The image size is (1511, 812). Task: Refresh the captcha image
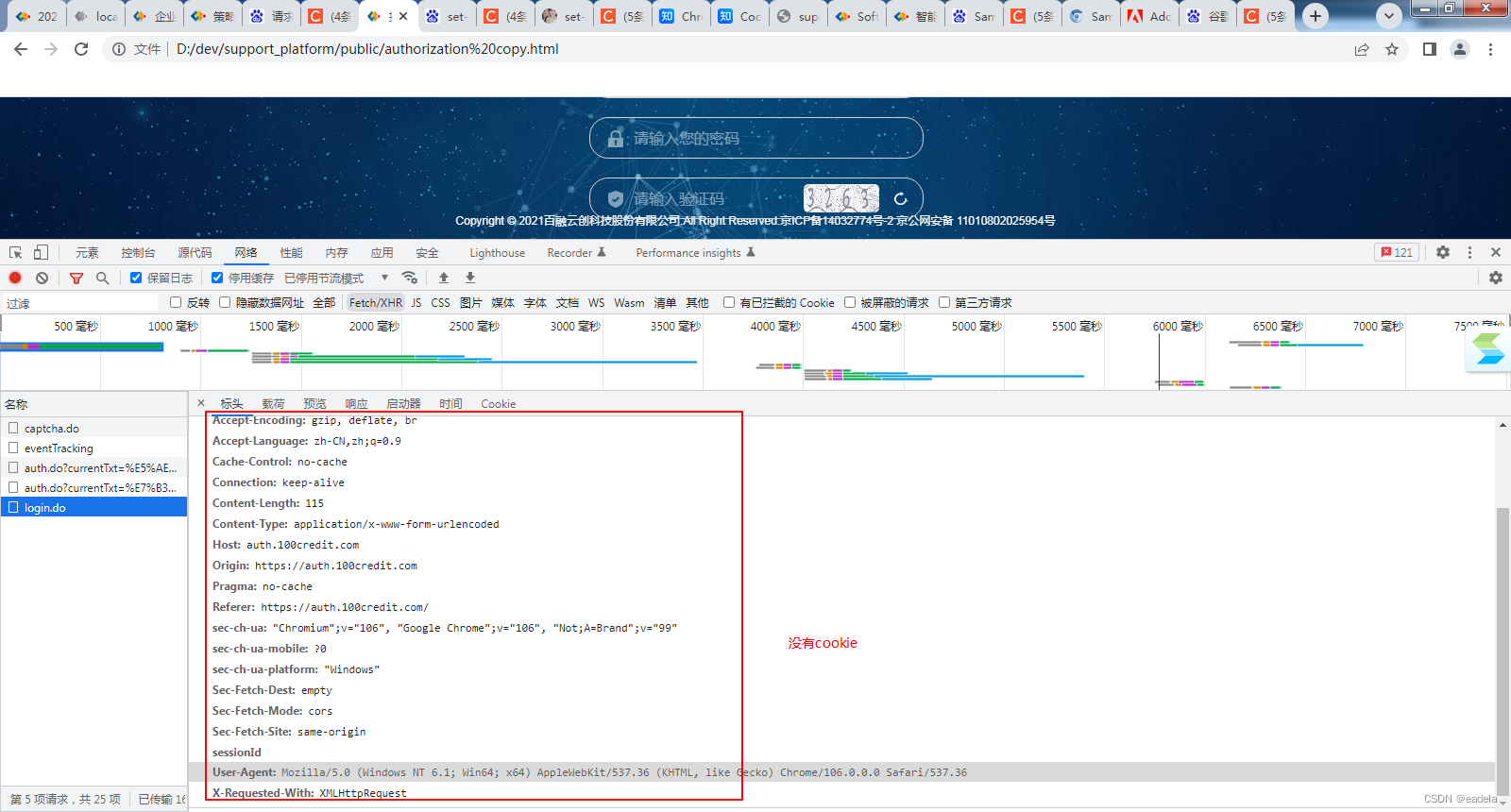tap(901, 198)
